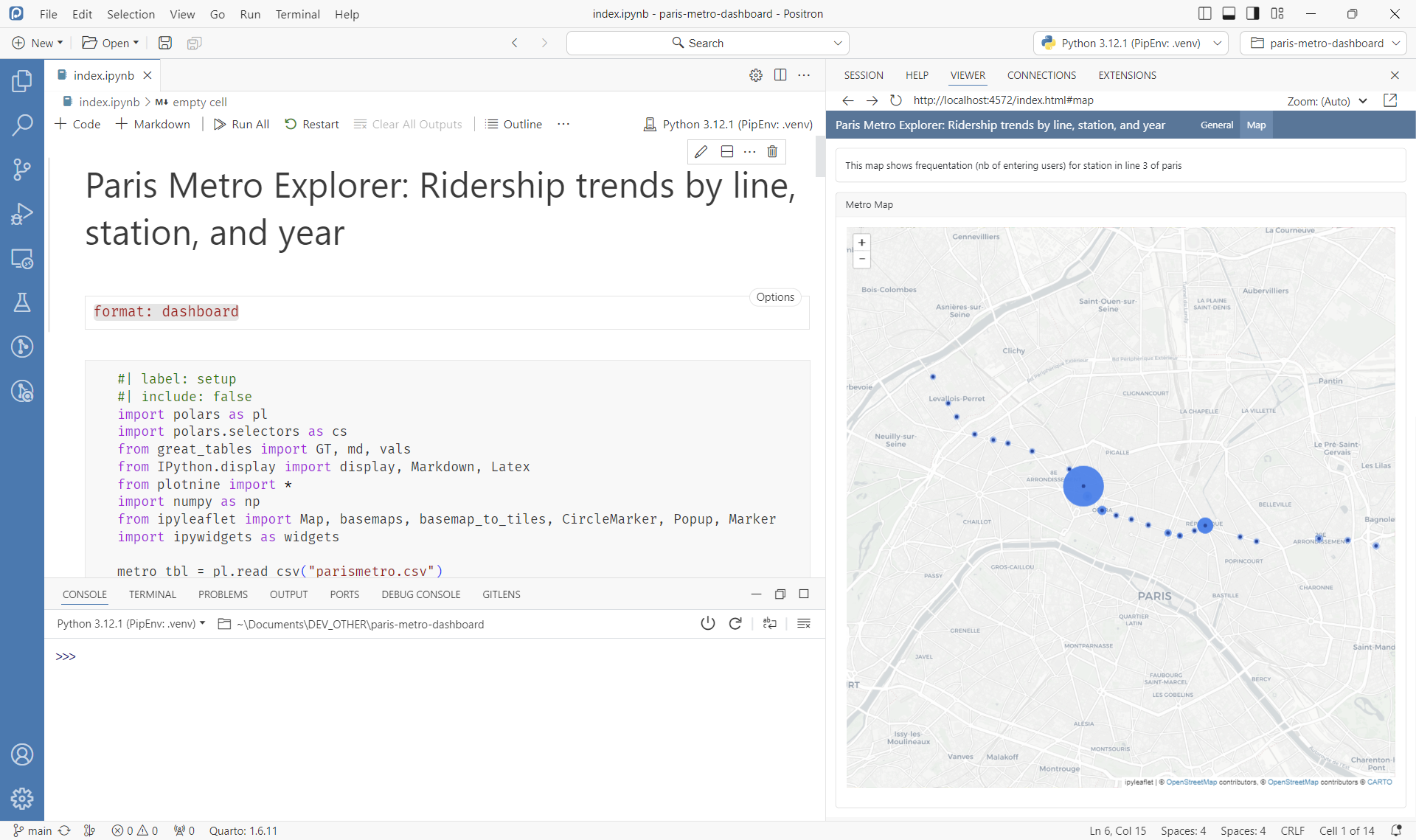Screen dimensions: 1416x840
Task: Click Run All in notebook toolbar
Action: click(241, 125)
